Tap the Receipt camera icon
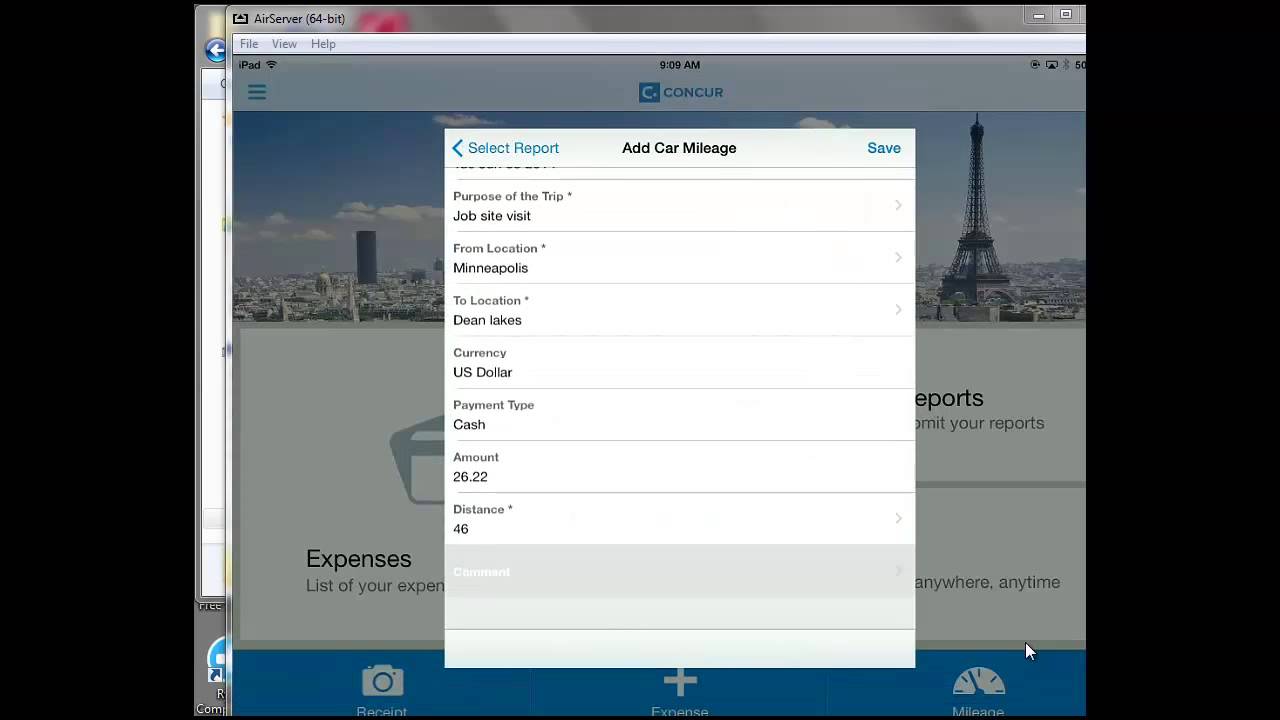 click(x=382, y=681)
